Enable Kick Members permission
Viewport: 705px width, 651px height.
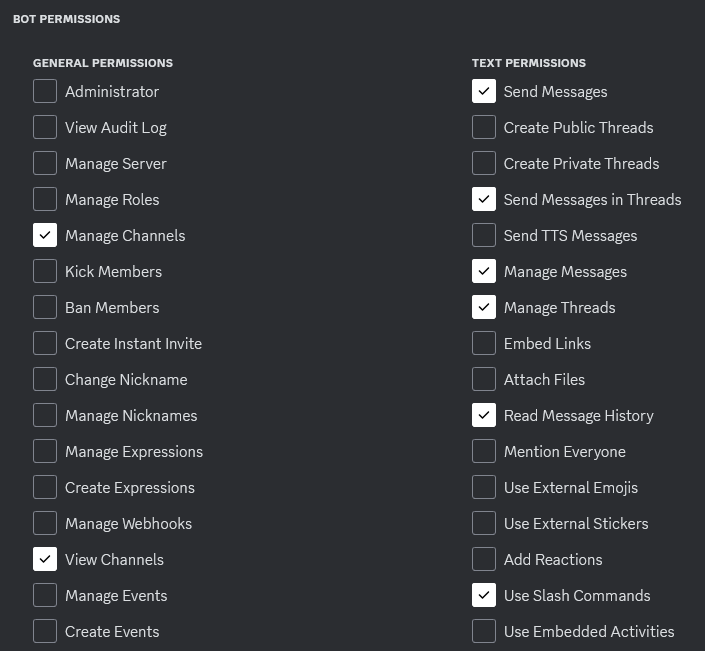click(45, 271)
